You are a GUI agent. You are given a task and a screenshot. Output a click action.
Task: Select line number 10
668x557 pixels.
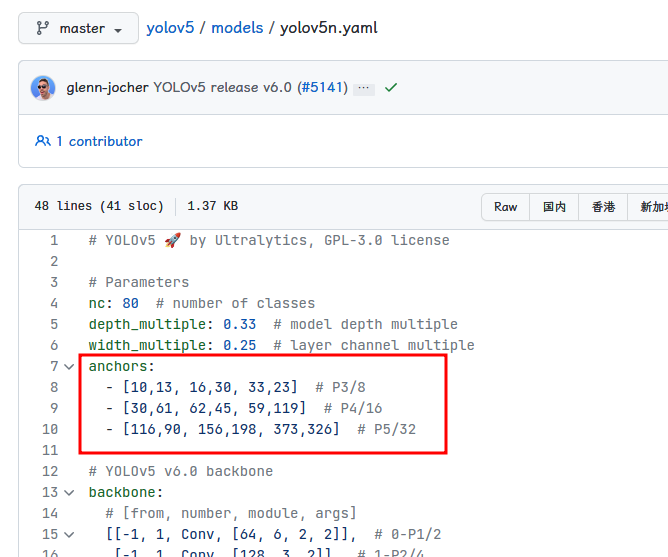coord(50,429)
